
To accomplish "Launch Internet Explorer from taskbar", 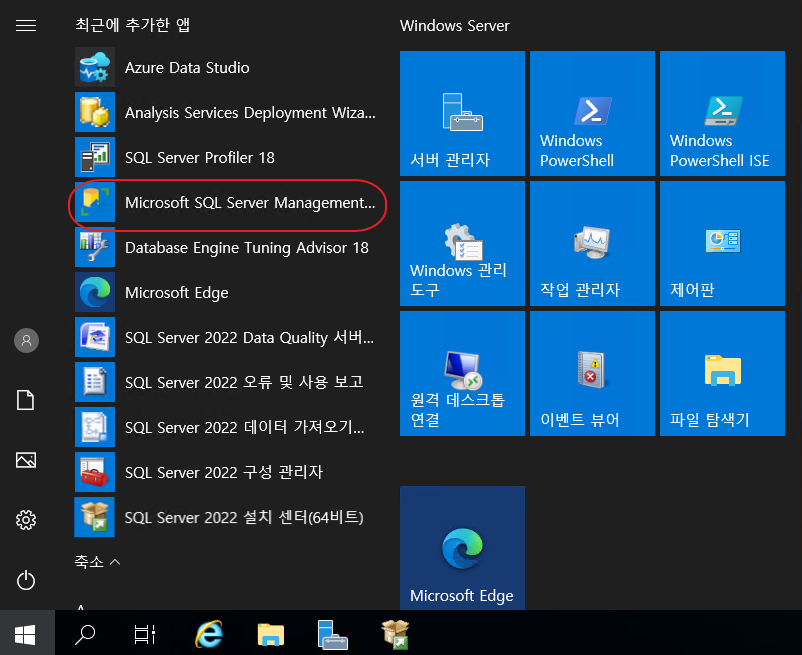I will click(209, 635).
